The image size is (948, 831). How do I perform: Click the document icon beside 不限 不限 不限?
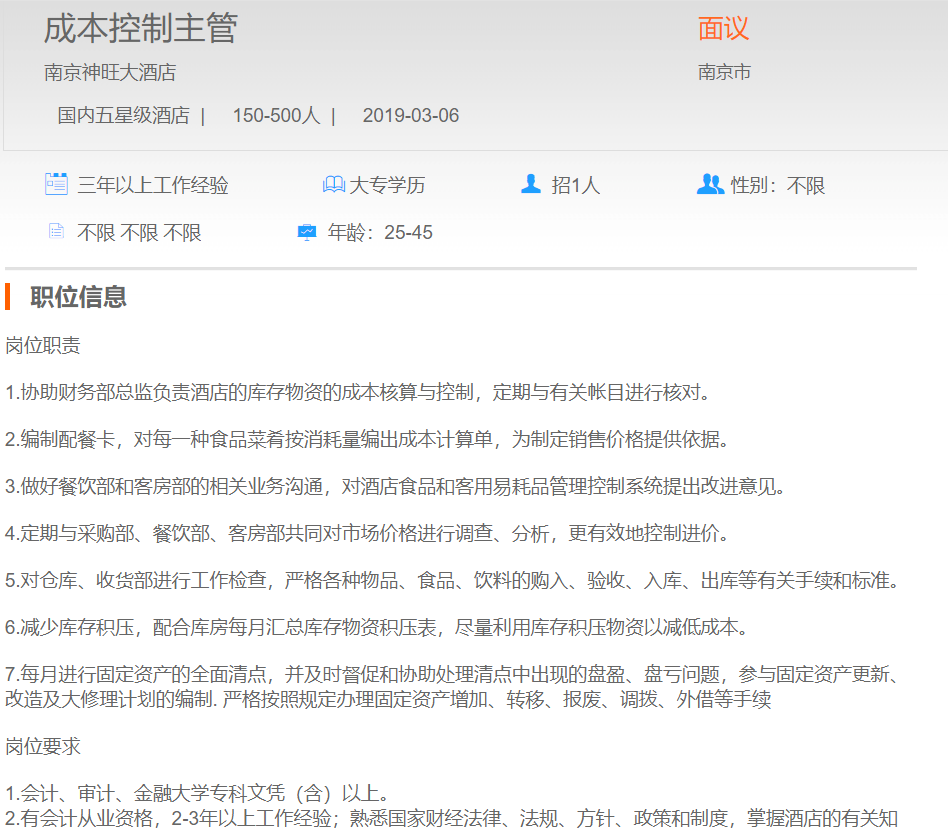pyautogui.click(x=56, y=232)
